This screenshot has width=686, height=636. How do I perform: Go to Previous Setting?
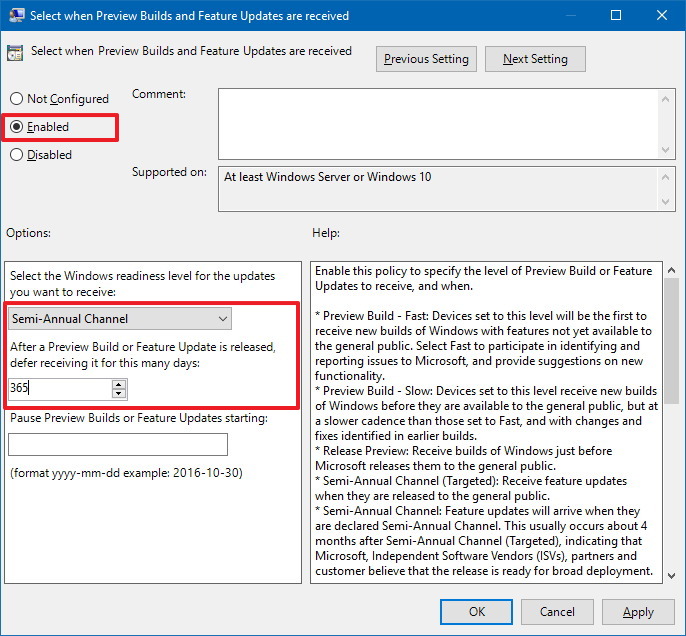tap(426, 59)
